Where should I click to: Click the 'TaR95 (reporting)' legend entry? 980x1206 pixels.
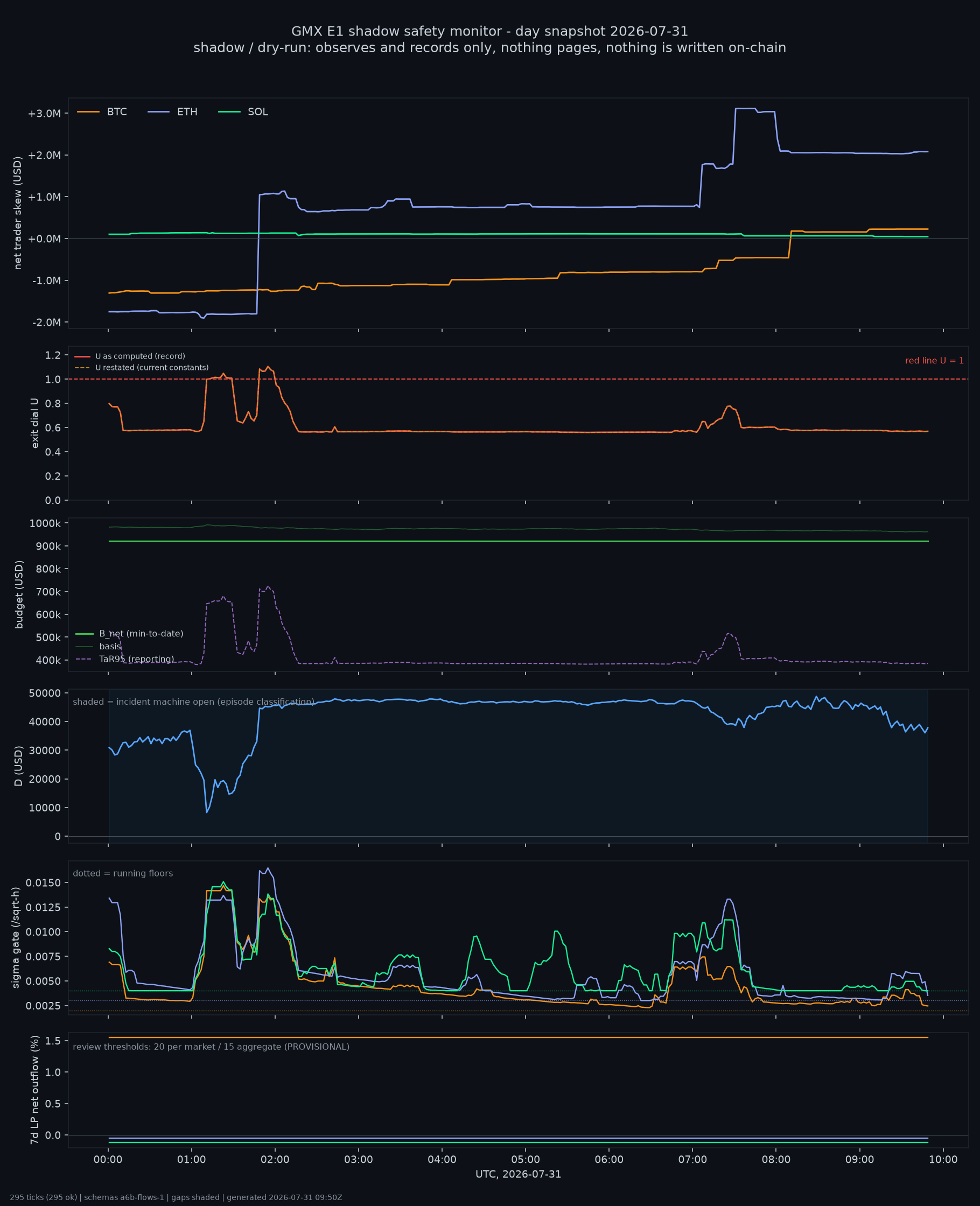125,659
